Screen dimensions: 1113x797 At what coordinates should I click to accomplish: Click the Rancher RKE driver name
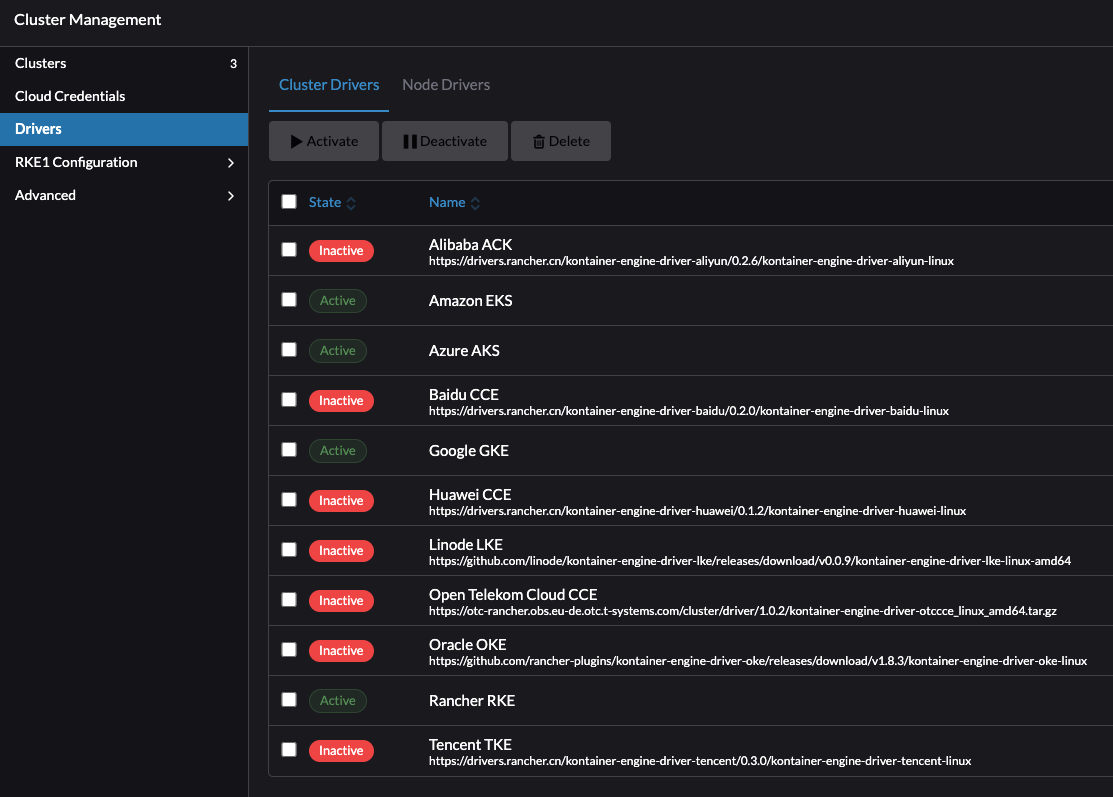[472, 701]
